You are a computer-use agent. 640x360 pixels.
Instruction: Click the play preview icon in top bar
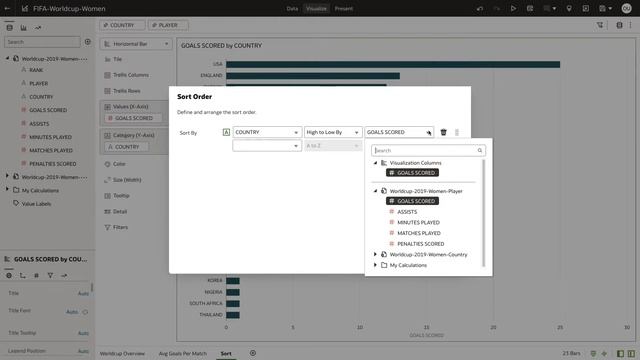[x=513, y=8]
